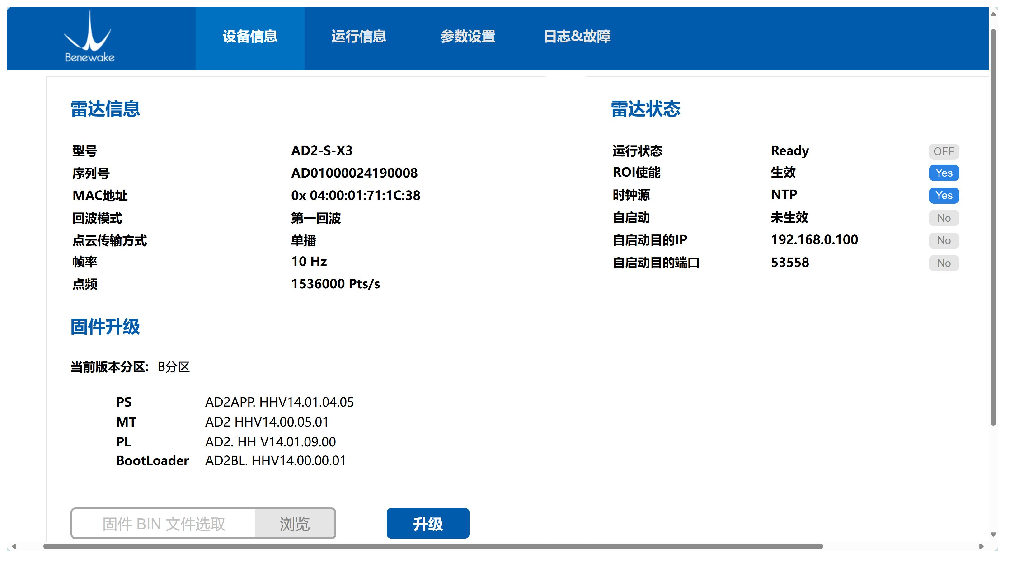Toggle the 自启动目的端口 No switch
1014x564 pixels.
pos(944,263)
